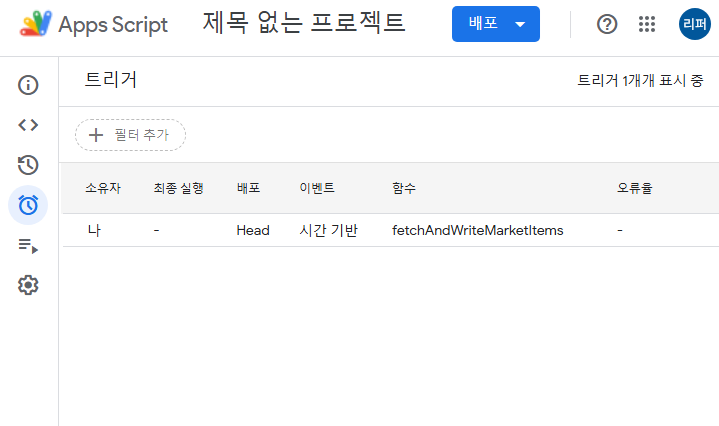Click the 배포 button label
This screenshot has height=426, width=719.
tap(483, 23)
